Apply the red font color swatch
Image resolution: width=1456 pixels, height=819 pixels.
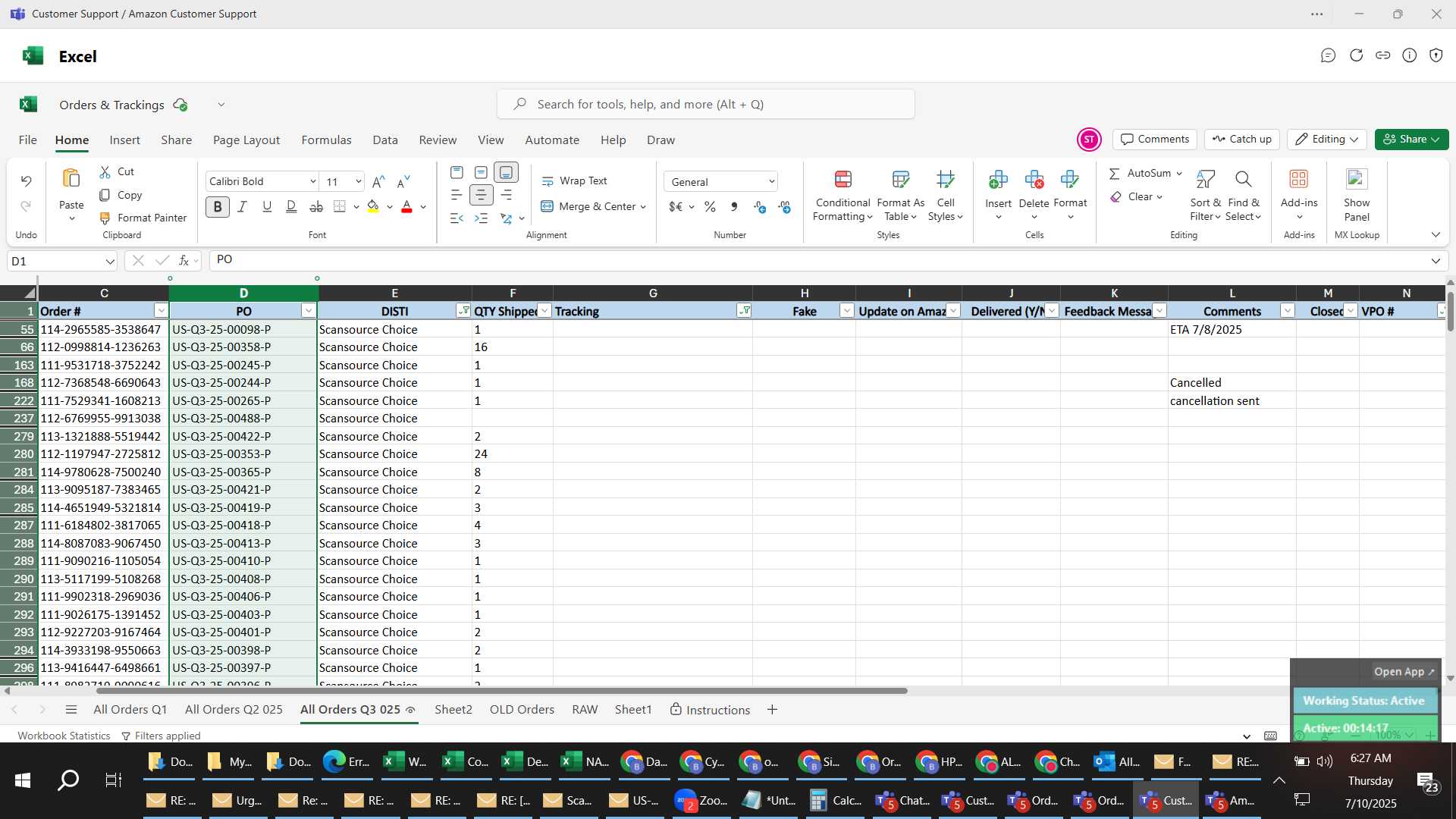click(406, 206)
